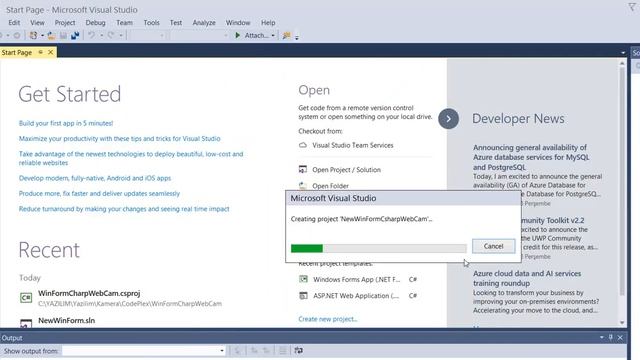Screen dimensions: 640x360
Task: Click the C# icon beside WinFormCharpWebCam.csproj
Action: (26, 298)
